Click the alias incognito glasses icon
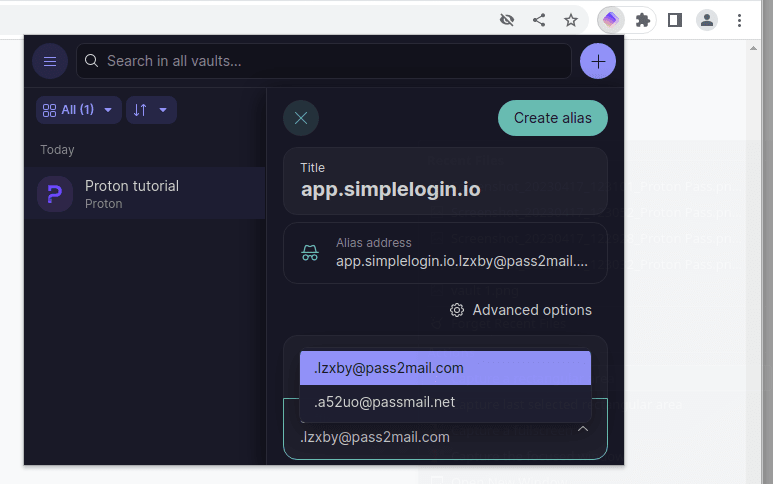This screenshot has width=773, height=484. (310, 253)
